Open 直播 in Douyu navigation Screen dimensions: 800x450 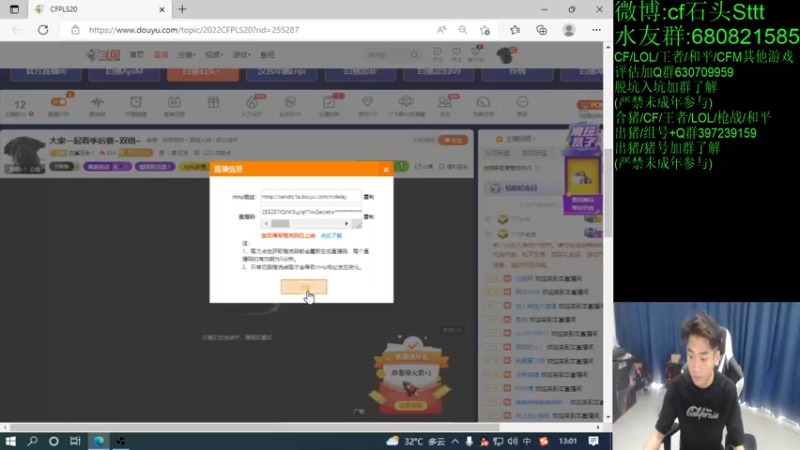tap(161, 55)
